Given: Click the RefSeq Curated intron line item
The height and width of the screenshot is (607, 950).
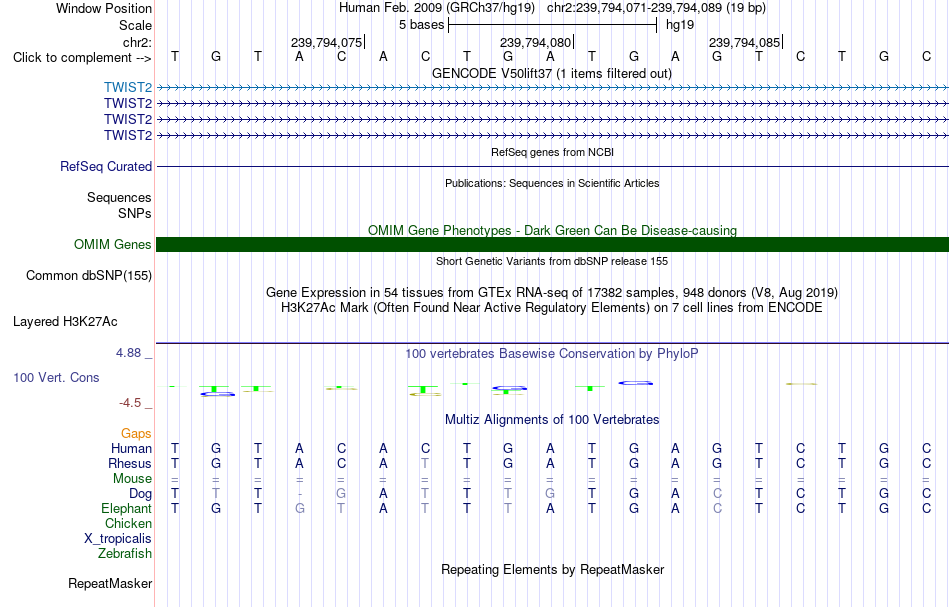Looking at the screenshot, I should [x=552, y=167].
